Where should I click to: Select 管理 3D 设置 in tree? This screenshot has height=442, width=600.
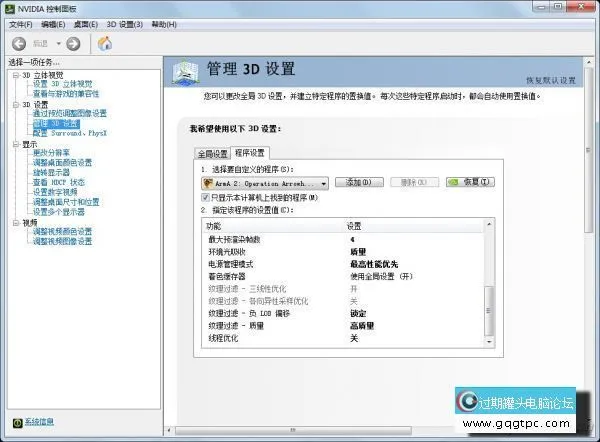[56, 123]
